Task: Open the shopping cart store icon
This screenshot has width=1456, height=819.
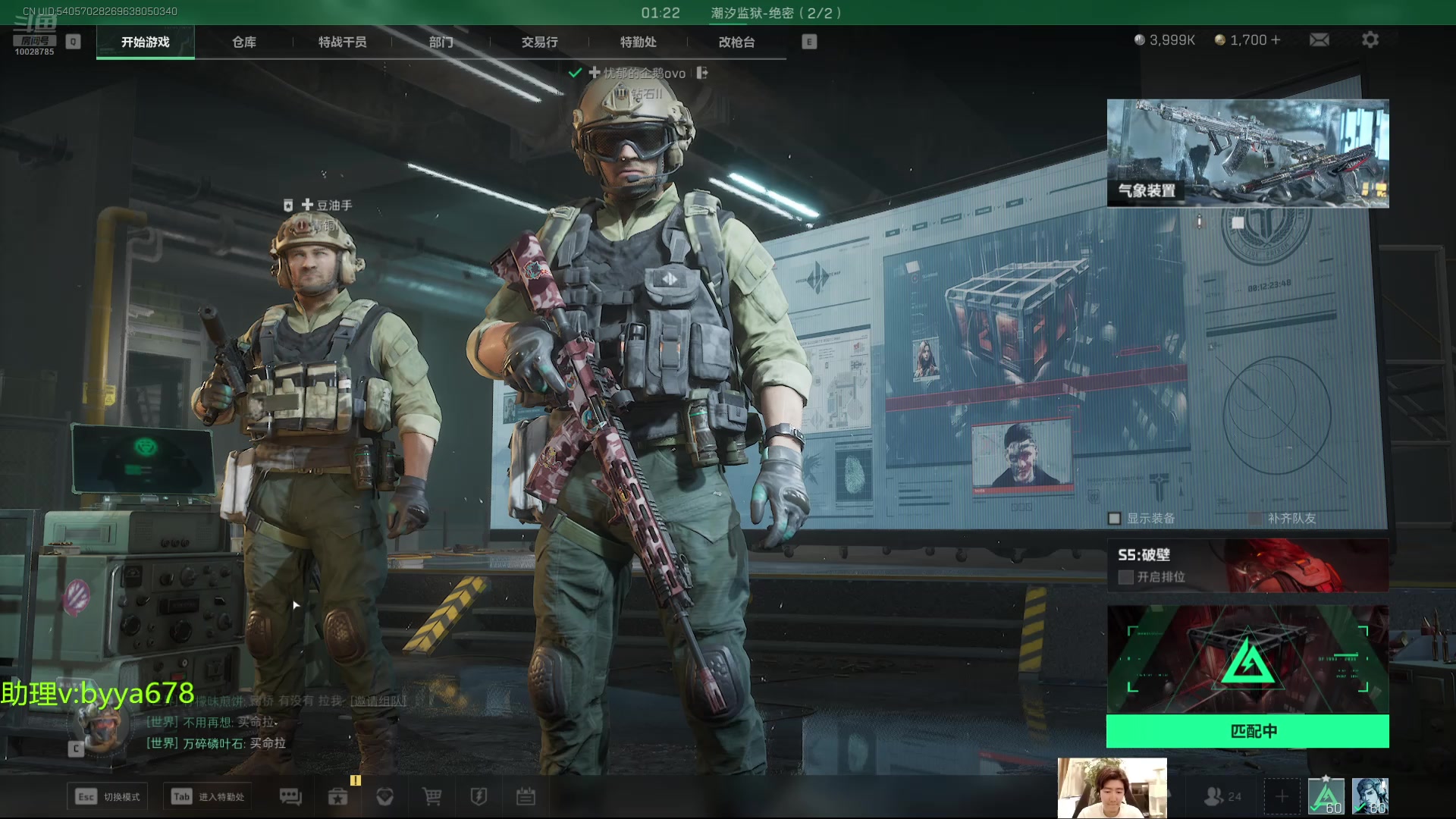Action: pos(431,796)
